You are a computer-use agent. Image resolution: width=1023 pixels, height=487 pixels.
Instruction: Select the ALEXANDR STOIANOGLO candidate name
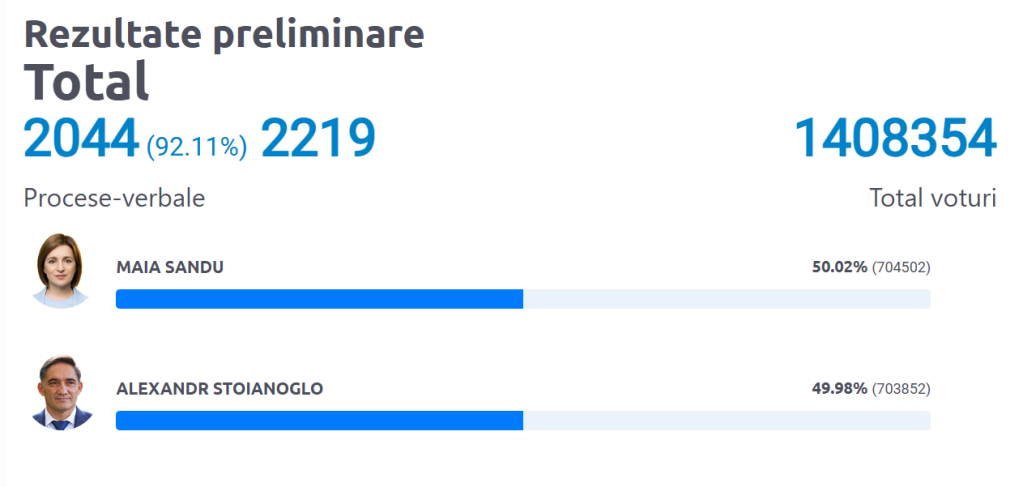coord(219,388)
